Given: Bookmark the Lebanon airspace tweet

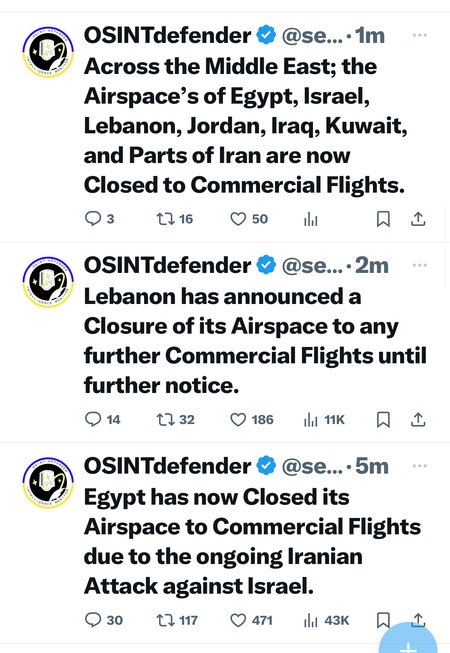Looking at the screenshot, I should tap(383, 420).
